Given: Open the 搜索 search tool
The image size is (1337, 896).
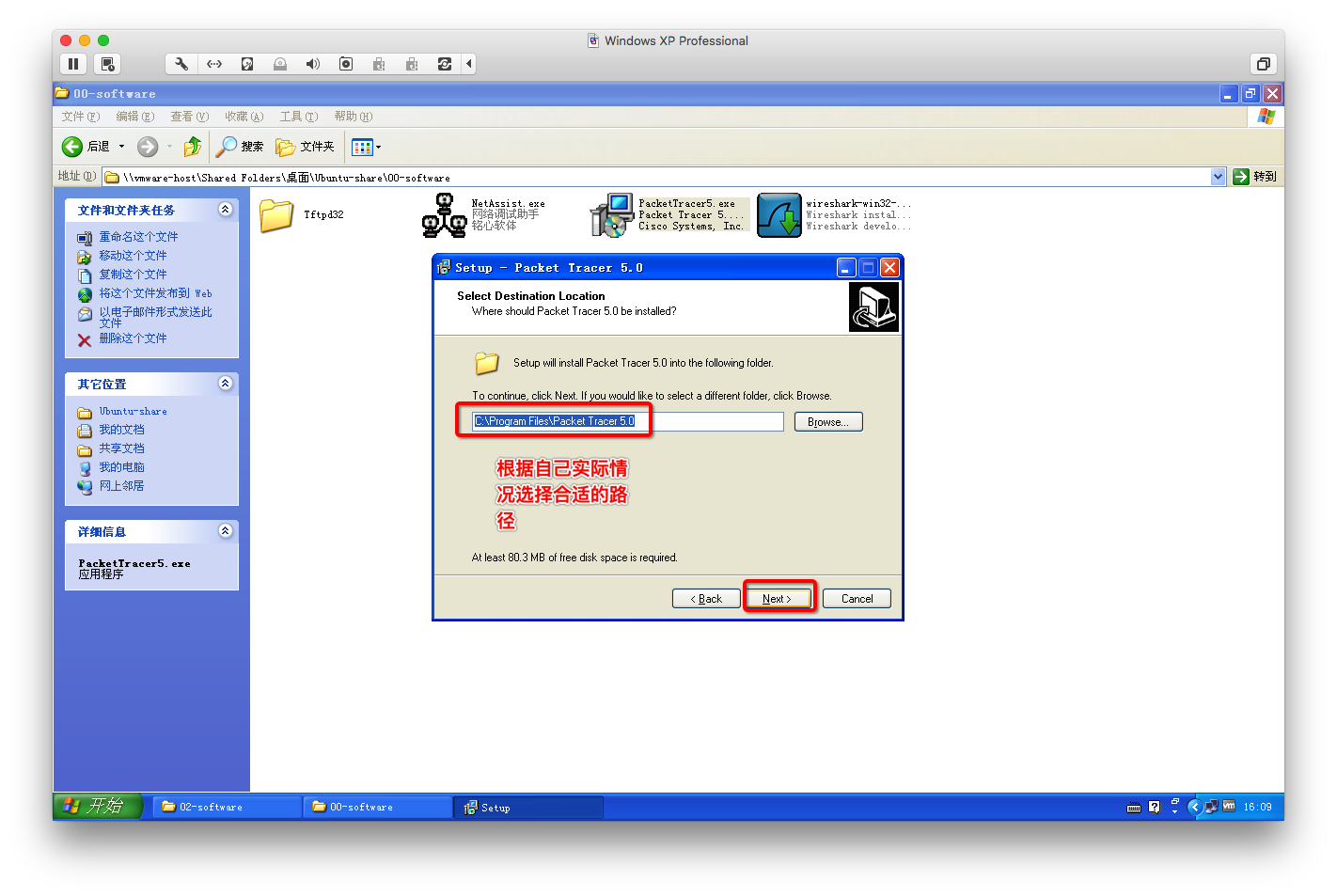Looking at the screenshot, I should pyautogui.click(x=240, y=147).
